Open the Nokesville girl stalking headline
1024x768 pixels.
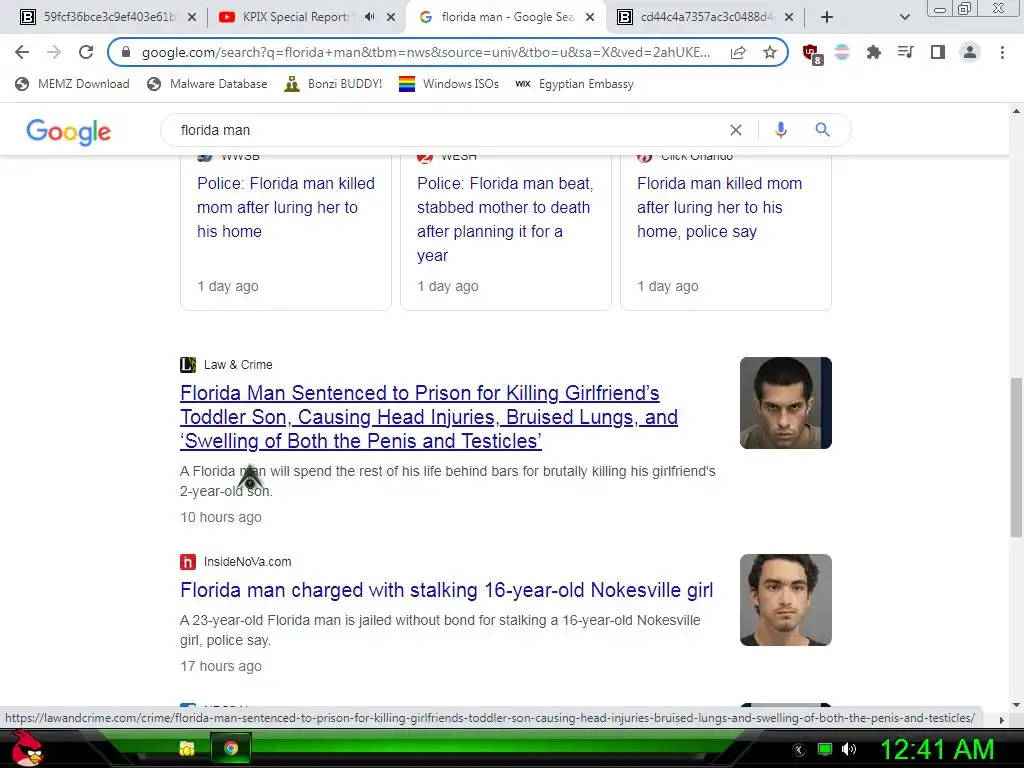[447, 590]
